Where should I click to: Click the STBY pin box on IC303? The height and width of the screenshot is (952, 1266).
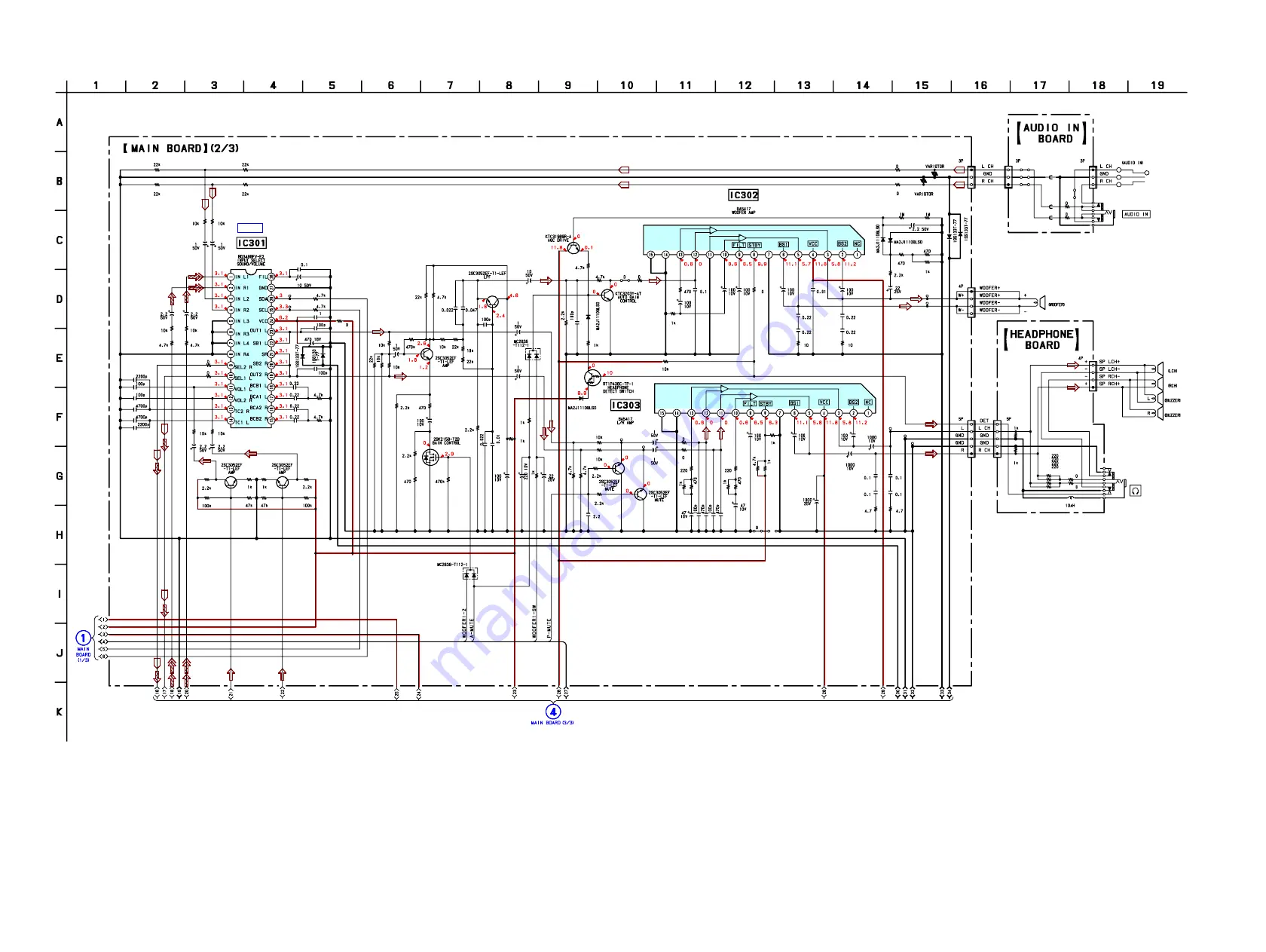[x=766, y=404]
